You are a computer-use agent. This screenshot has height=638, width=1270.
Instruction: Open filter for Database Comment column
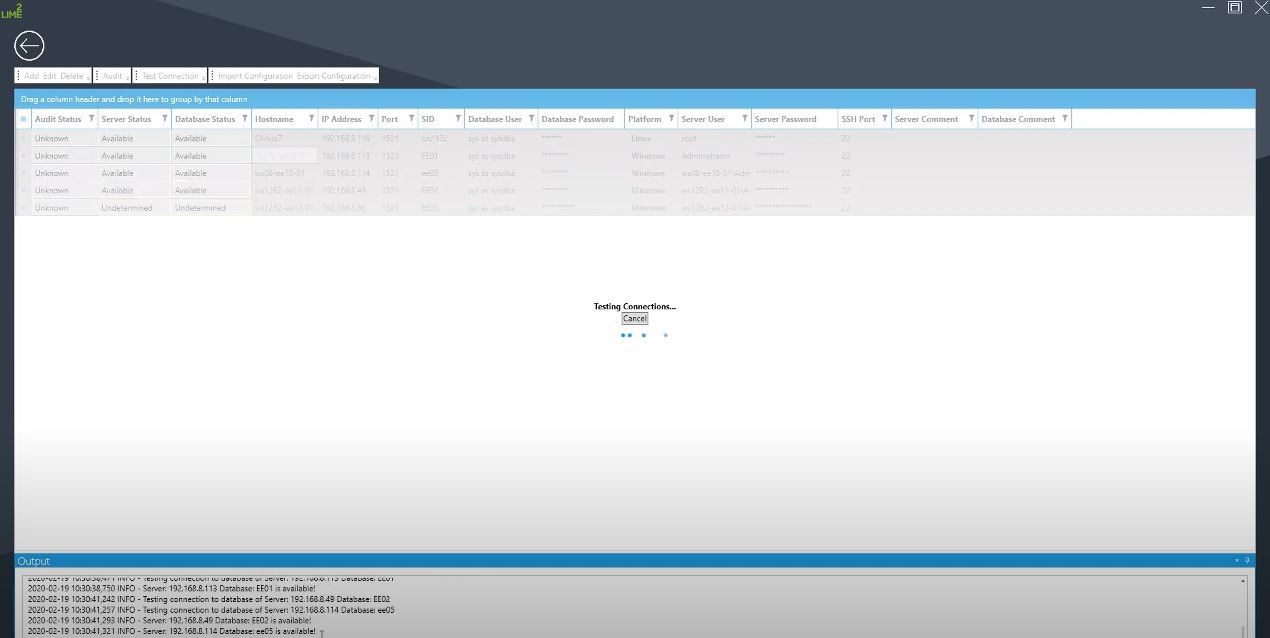tap(1065, 119)
